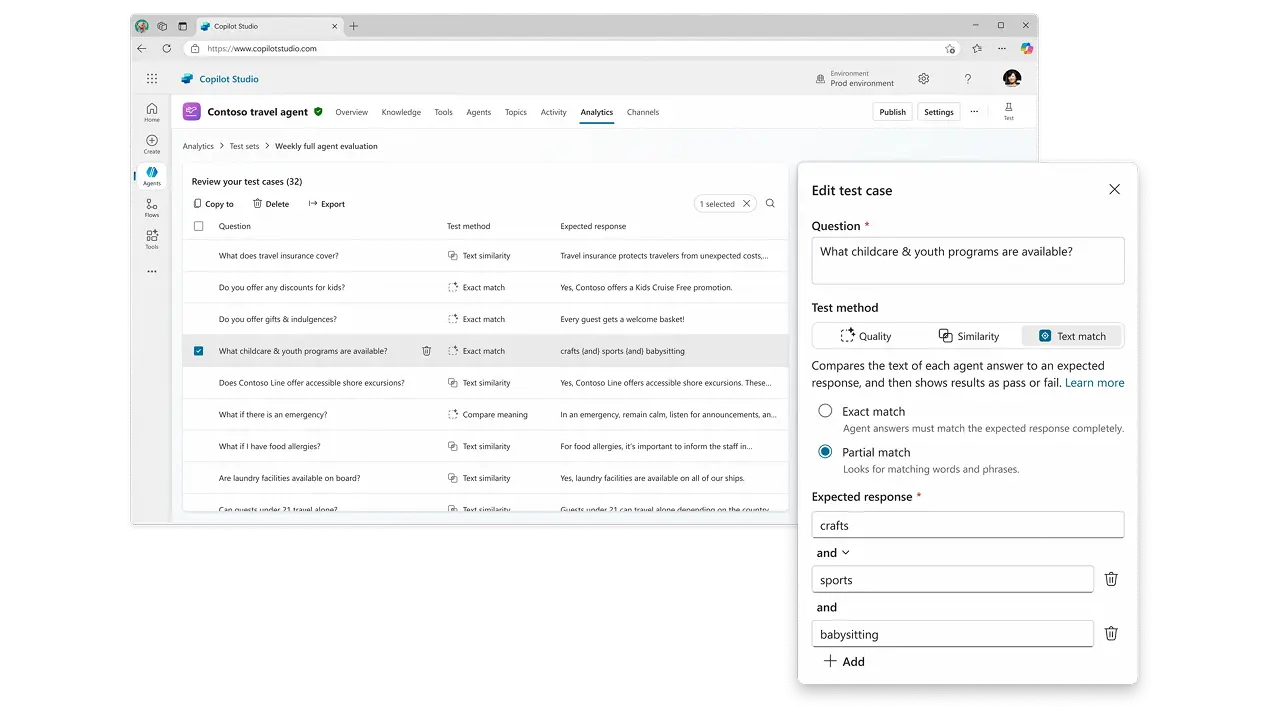Open the agent Agents tab

[479, 112]
